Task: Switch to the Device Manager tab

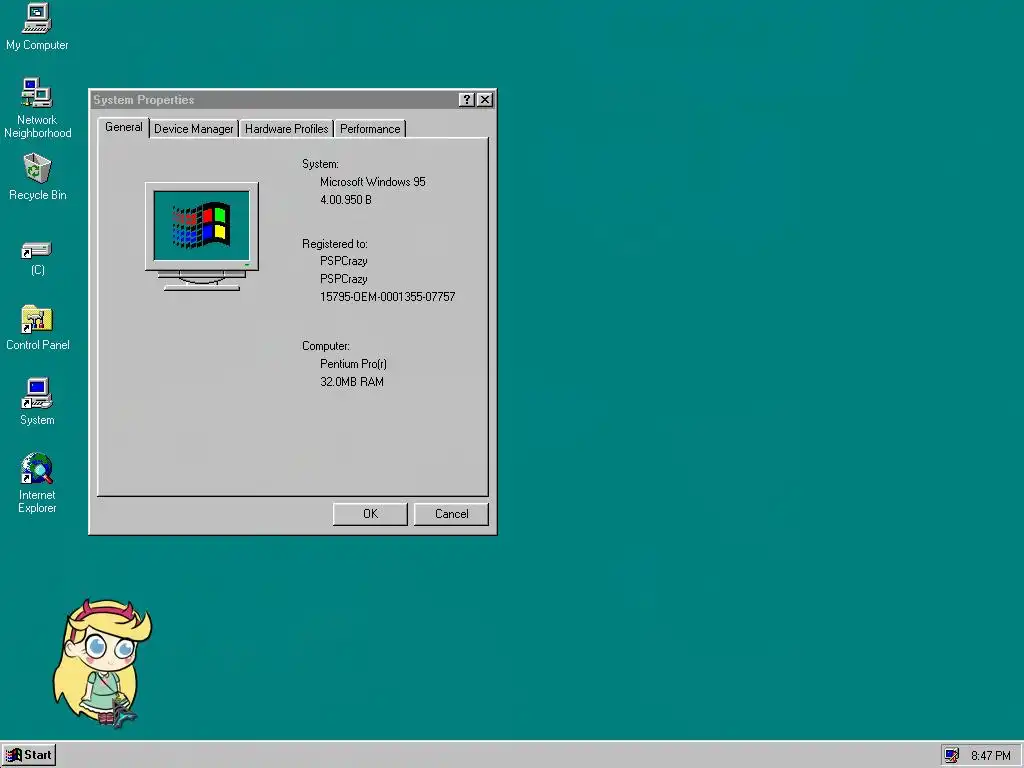Action: click(x=193, y=129)
